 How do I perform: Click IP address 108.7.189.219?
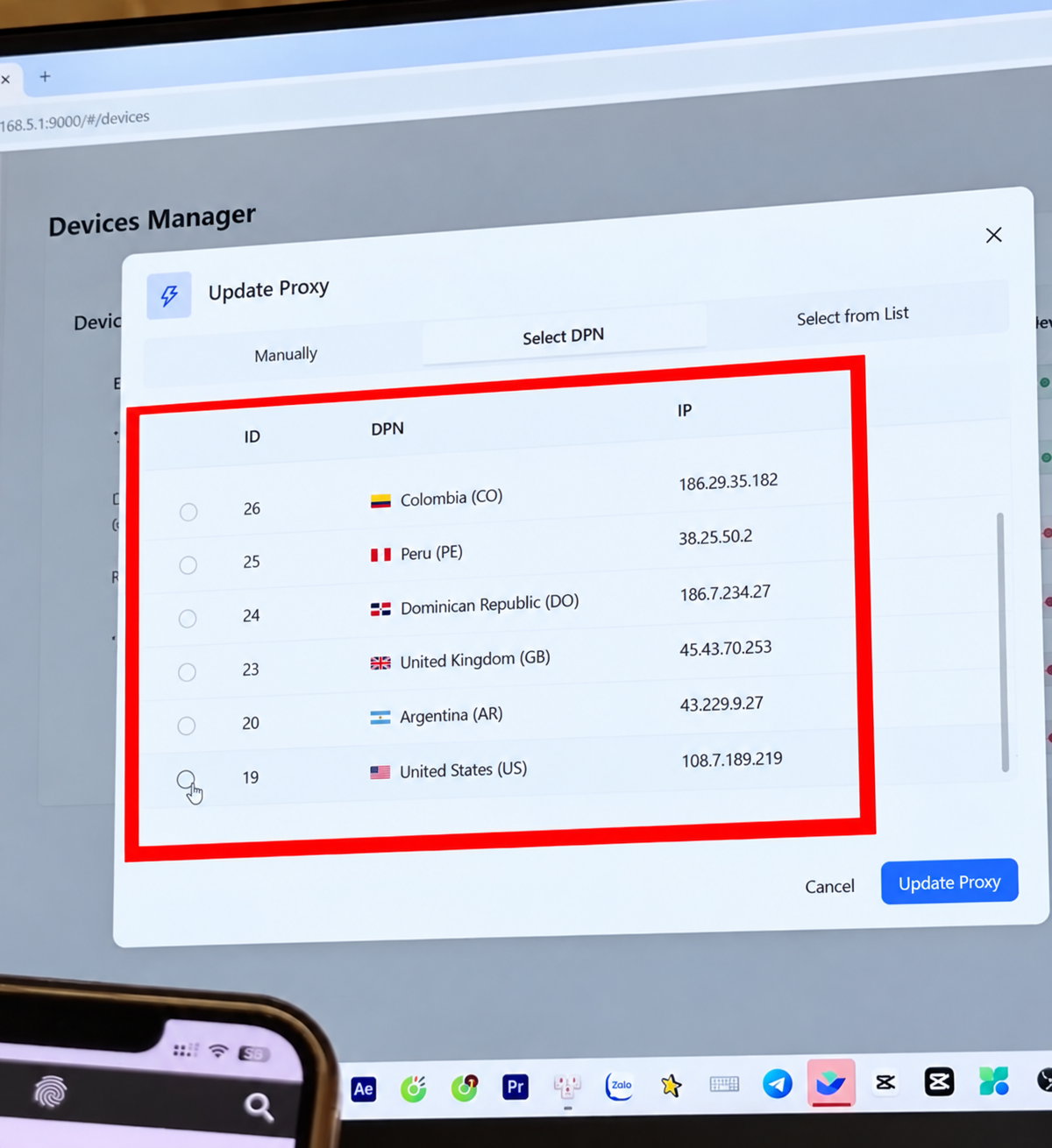click(732, 760)
